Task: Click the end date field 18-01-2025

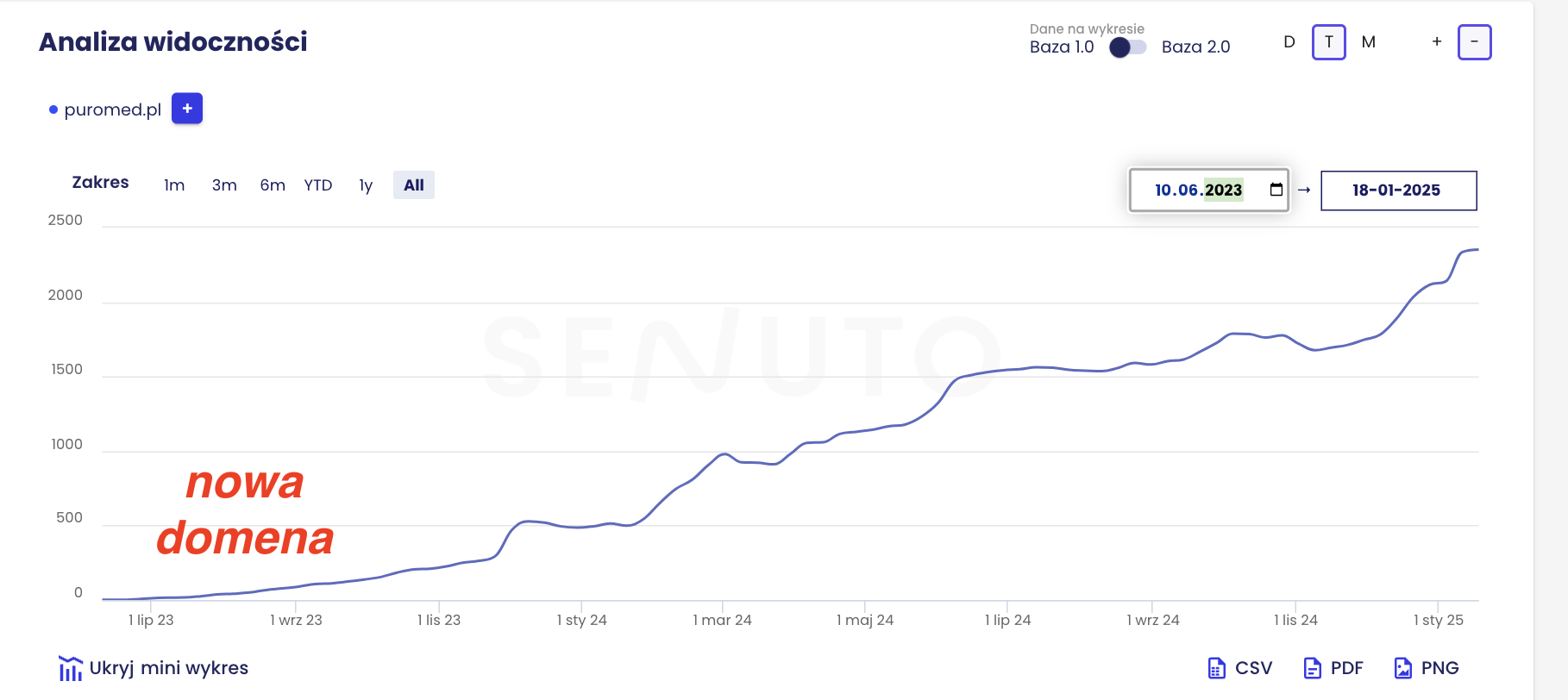Action: [1398, 191]
